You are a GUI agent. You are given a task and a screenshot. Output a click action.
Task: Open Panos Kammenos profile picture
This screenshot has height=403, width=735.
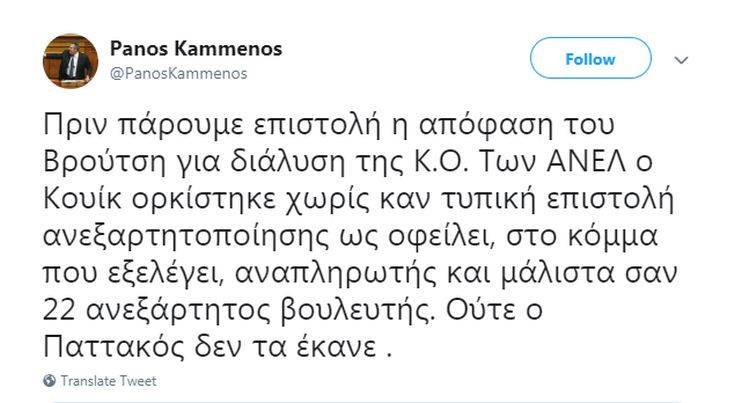[x=70, y=61]
